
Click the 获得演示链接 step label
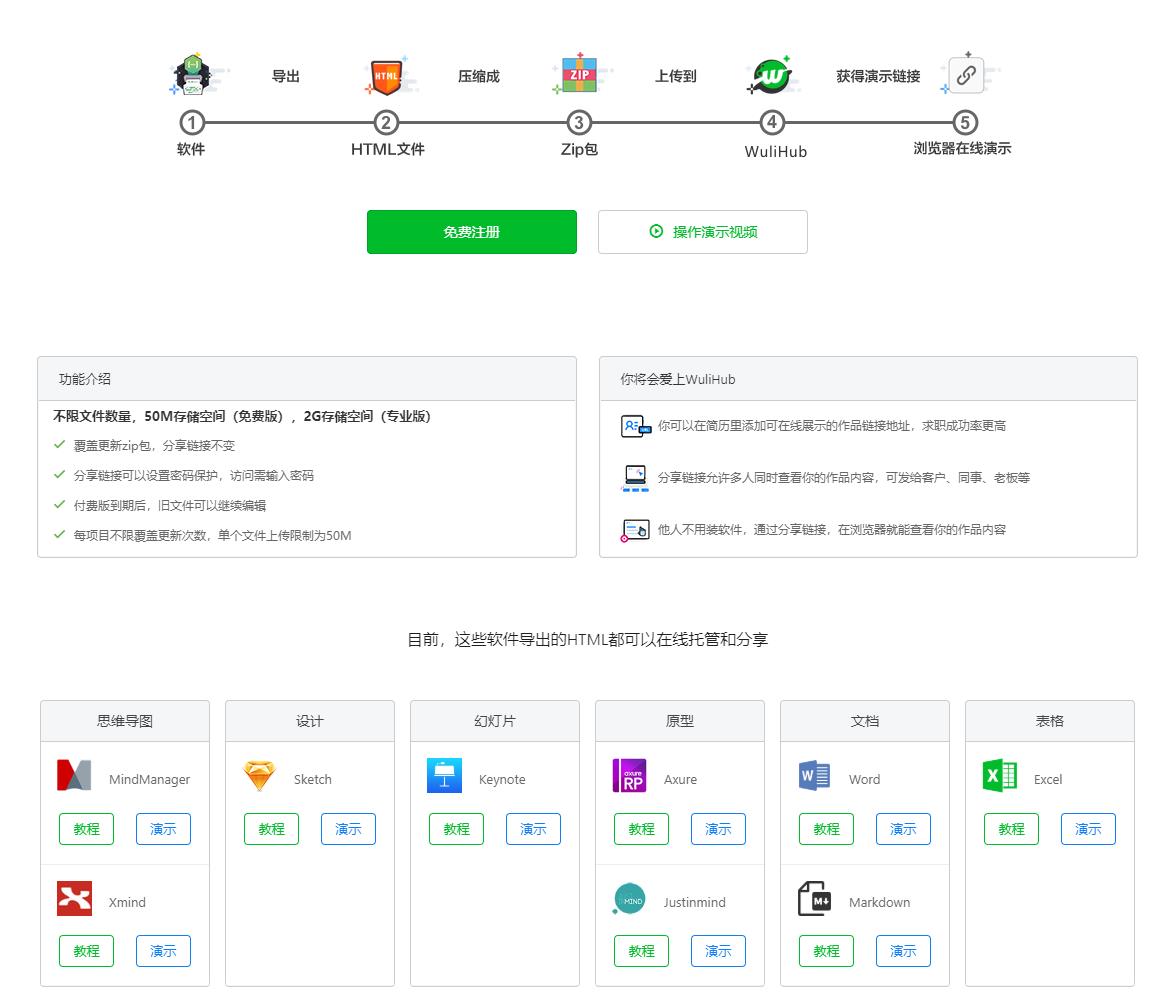pos(878,76)
